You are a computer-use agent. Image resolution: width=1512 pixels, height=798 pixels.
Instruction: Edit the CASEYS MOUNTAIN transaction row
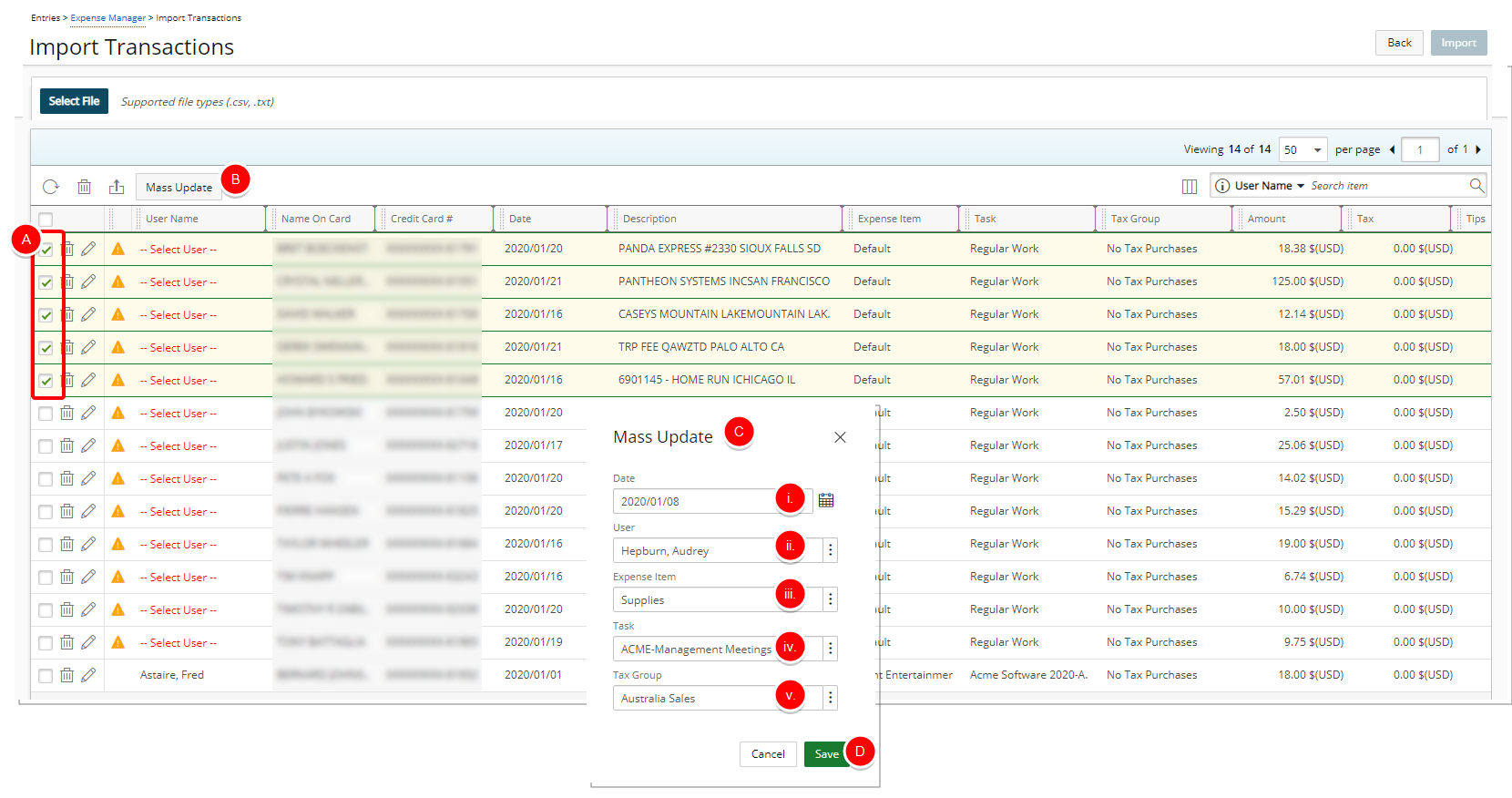(x=88, y=314)
